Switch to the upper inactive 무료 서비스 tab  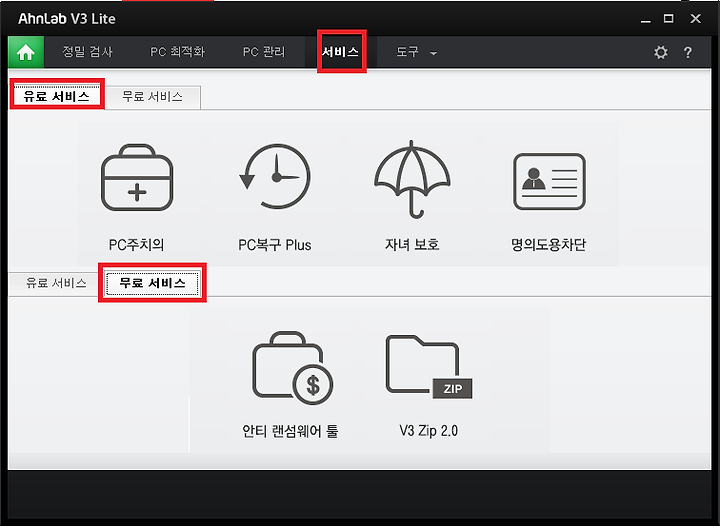152,96
